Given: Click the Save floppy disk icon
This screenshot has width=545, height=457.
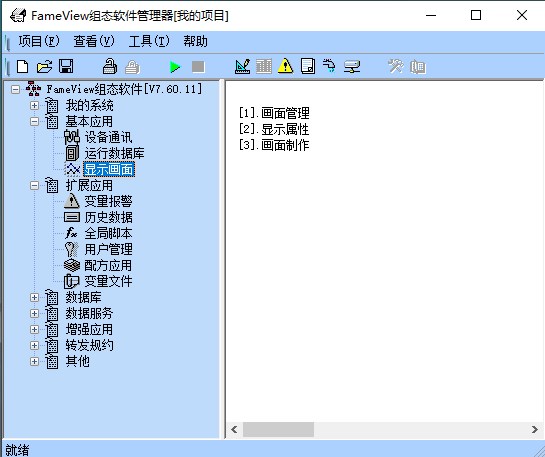Looking at the screenshot, I should coord(66,66).
